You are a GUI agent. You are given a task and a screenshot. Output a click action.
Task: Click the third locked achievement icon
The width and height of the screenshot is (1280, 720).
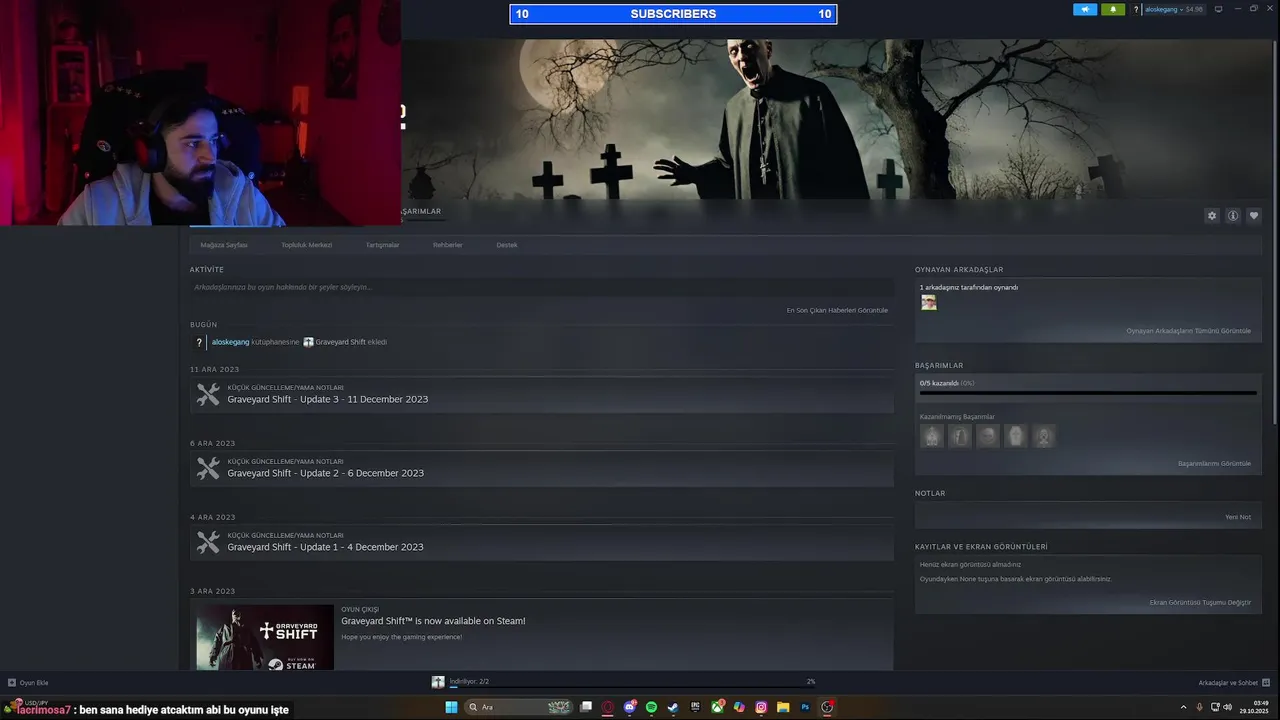[x=988, y=436]
